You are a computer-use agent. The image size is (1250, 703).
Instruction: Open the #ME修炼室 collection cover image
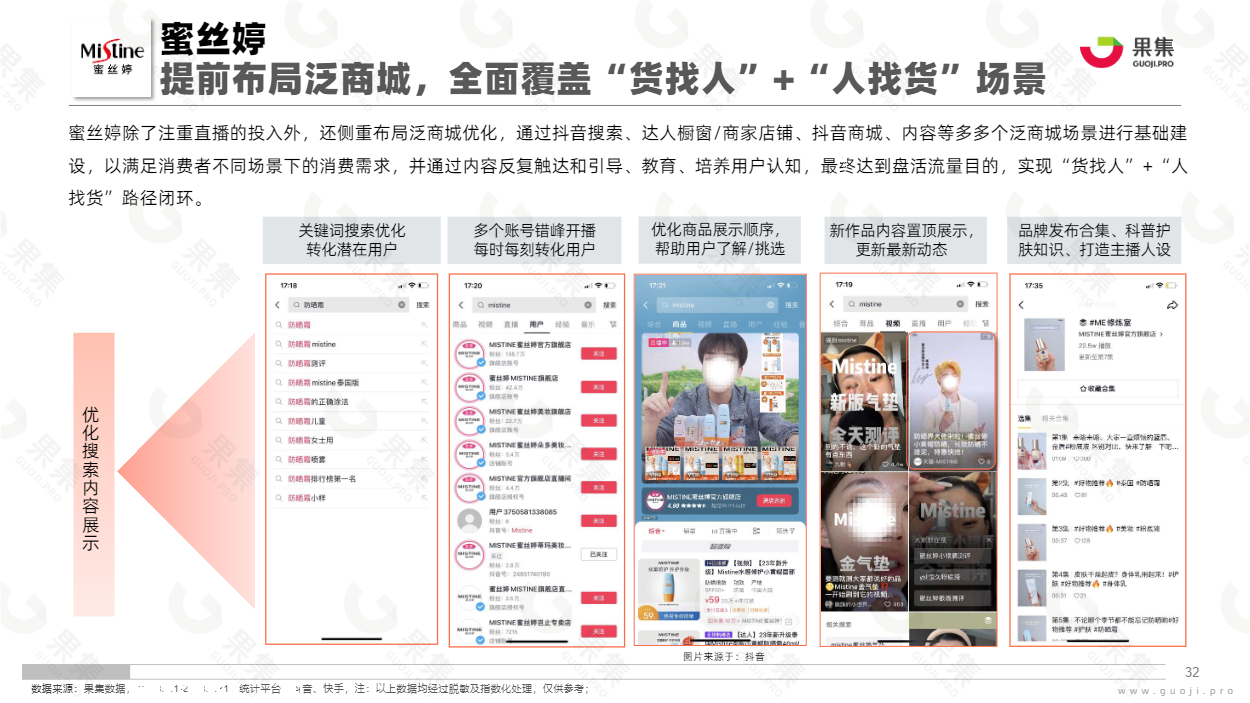tap(1044, 346)
